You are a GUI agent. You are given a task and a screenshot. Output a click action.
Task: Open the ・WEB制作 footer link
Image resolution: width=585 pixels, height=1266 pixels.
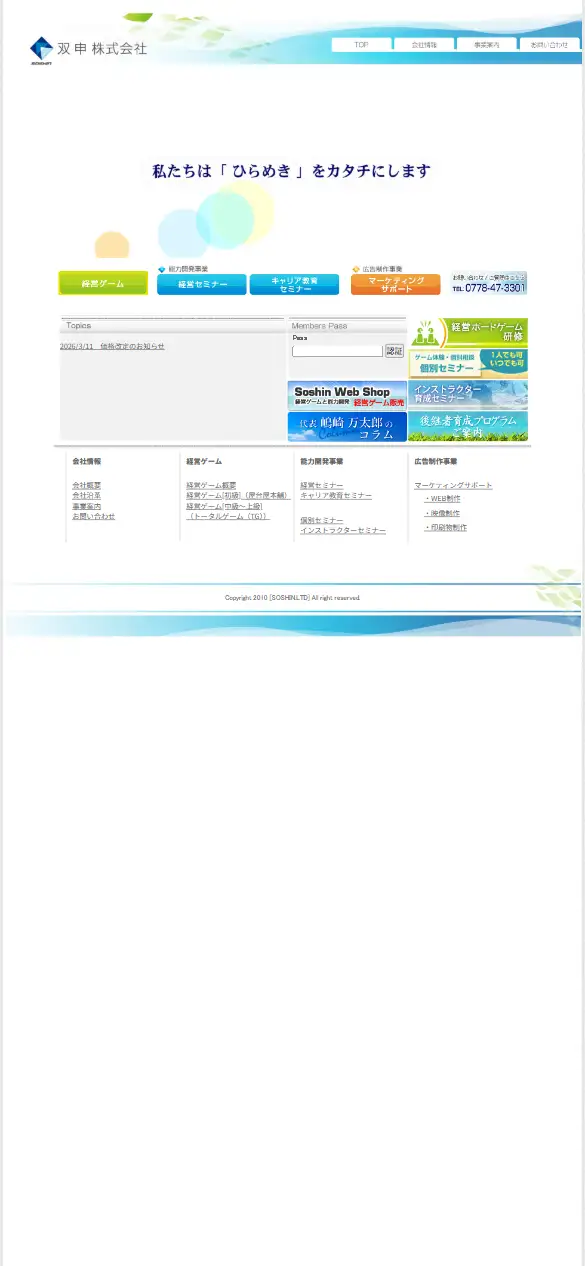click(x=442, y=498)
